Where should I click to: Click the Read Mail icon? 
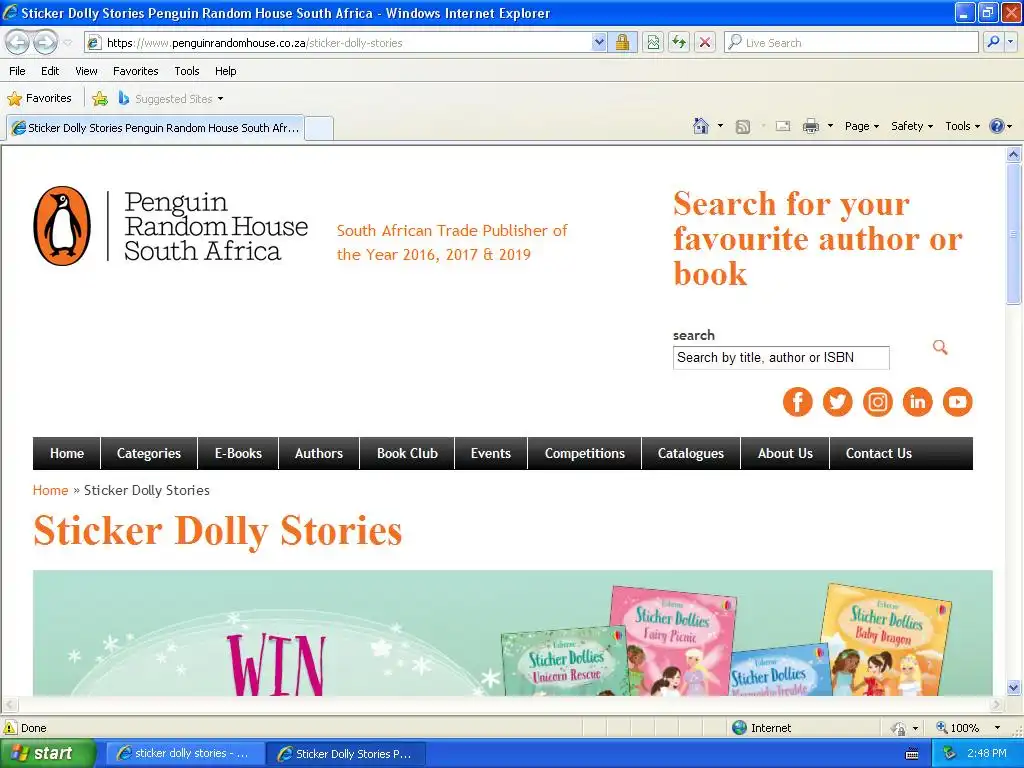(783, 126)
